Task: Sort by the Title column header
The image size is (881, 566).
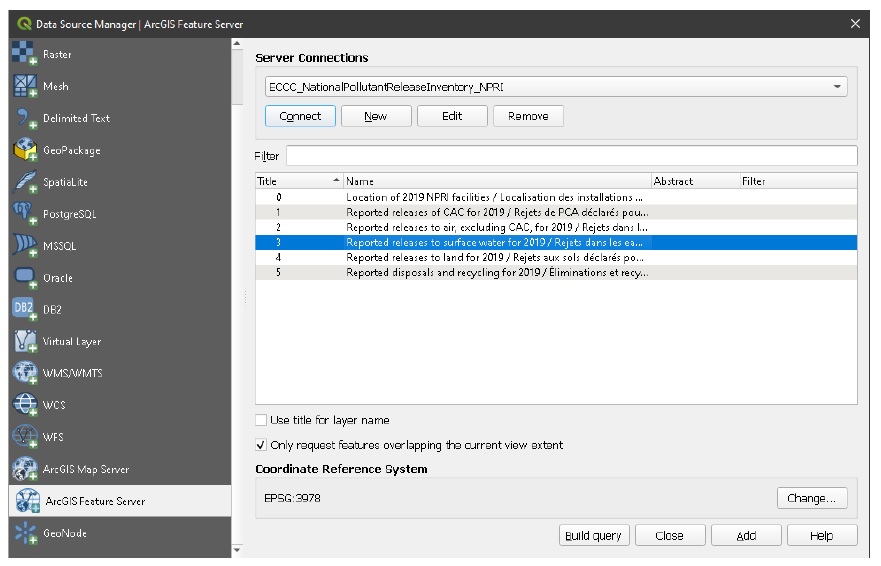Action: tap(299, 181)
